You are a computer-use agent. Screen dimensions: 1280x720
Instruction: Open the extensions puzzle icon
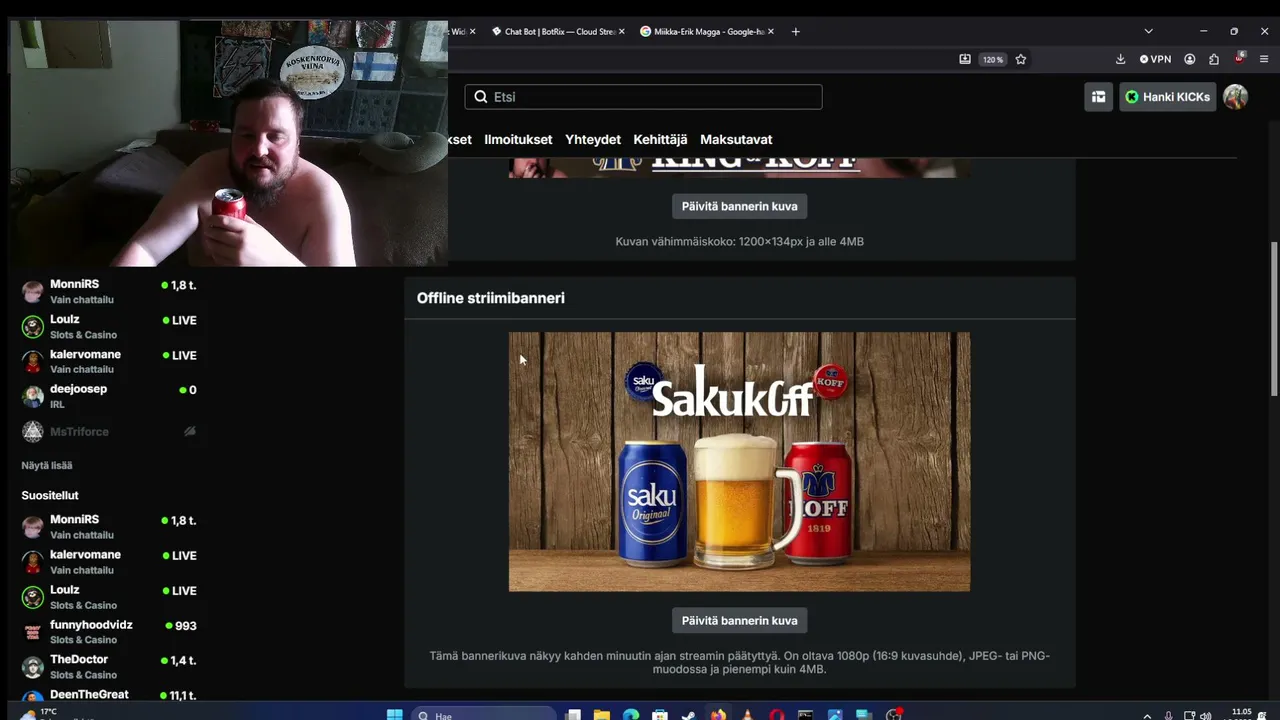click(x=1214, y=59)
